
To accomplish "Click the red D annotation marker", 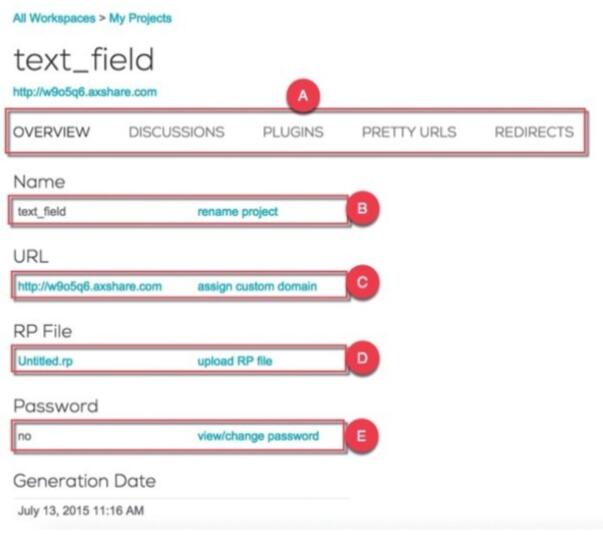I will coord(362,358).
